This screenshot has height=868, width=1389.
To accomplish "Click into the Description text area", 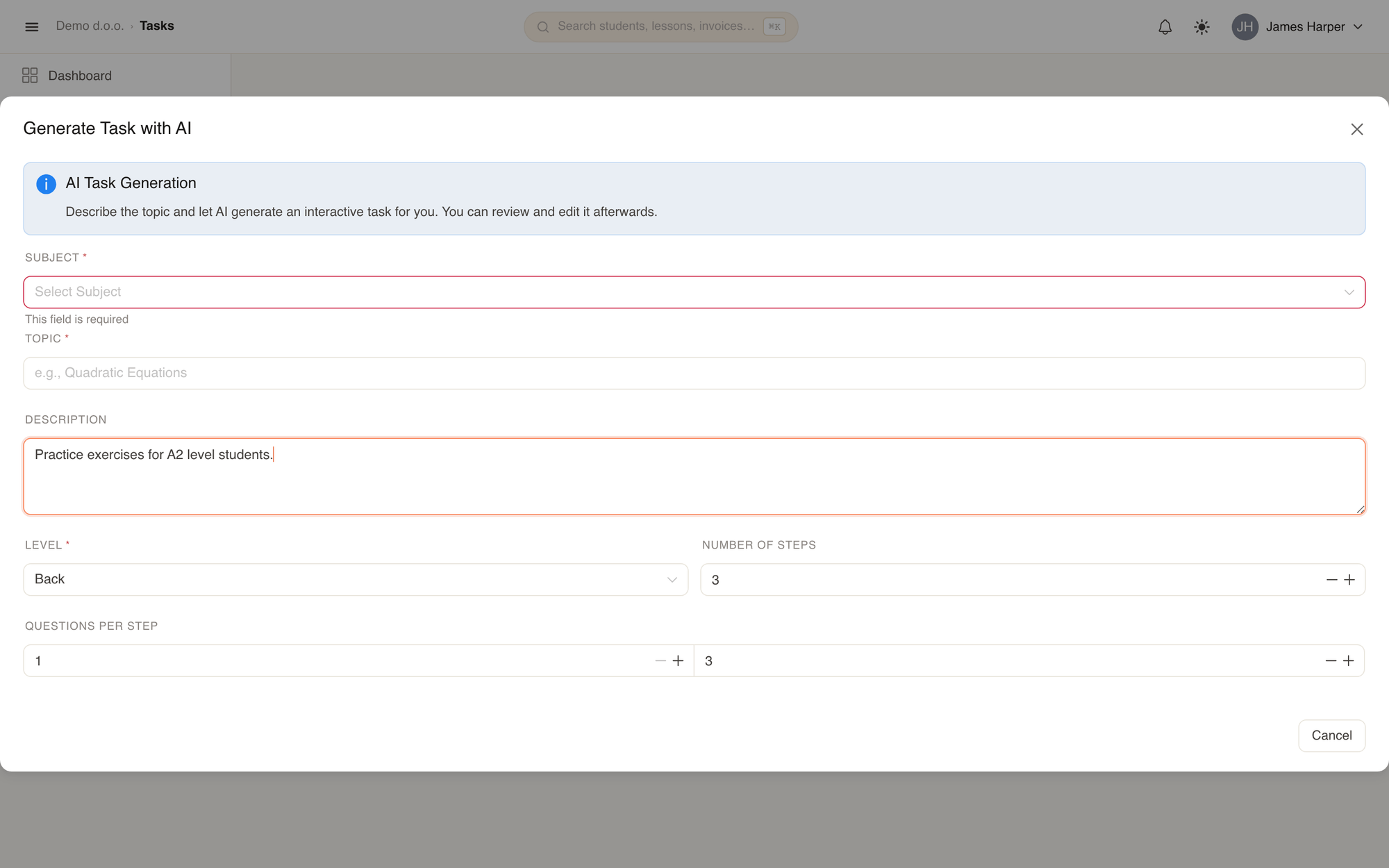I will click(694, 476).
